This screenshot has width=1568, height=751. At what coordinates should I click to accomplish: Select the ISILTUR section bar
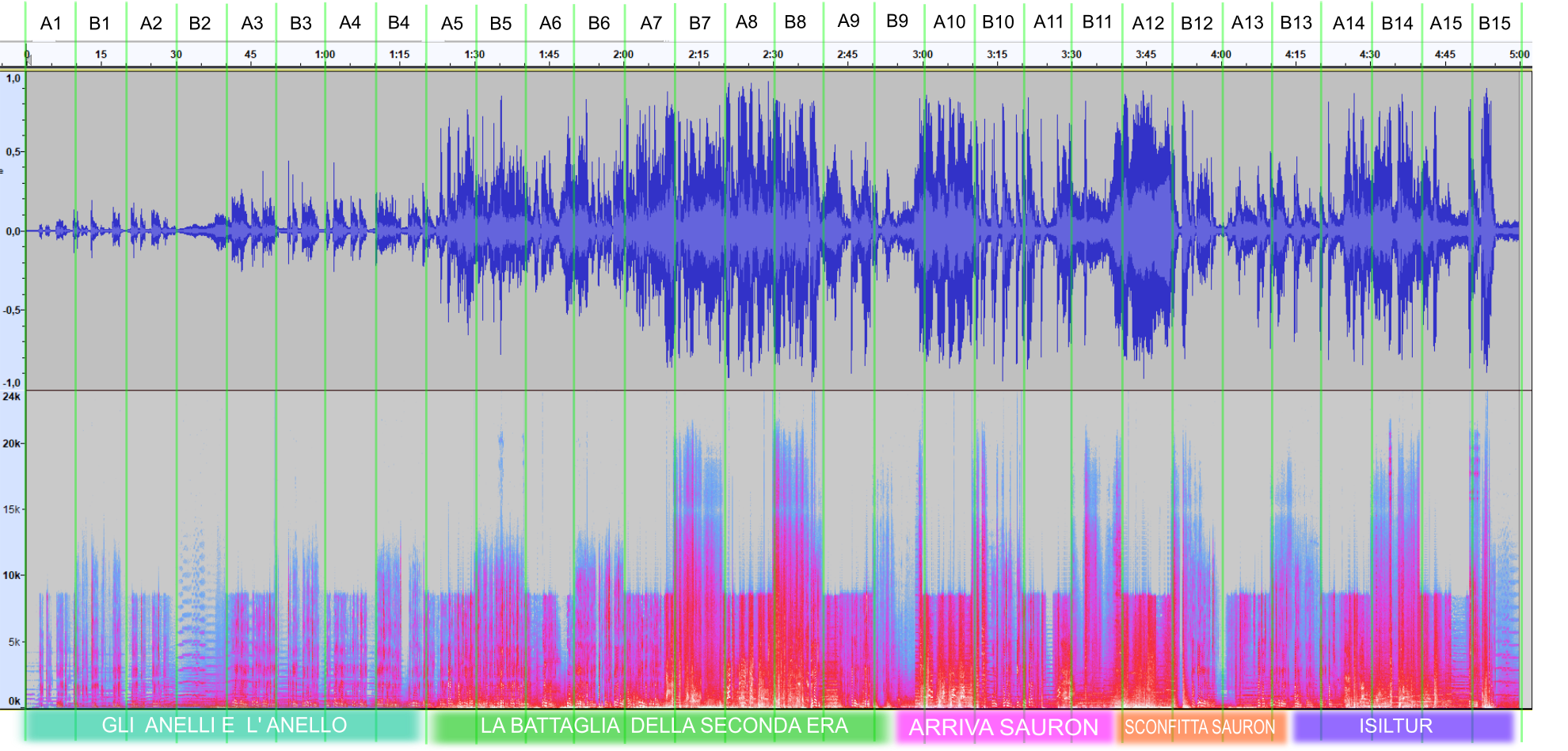1402,726
